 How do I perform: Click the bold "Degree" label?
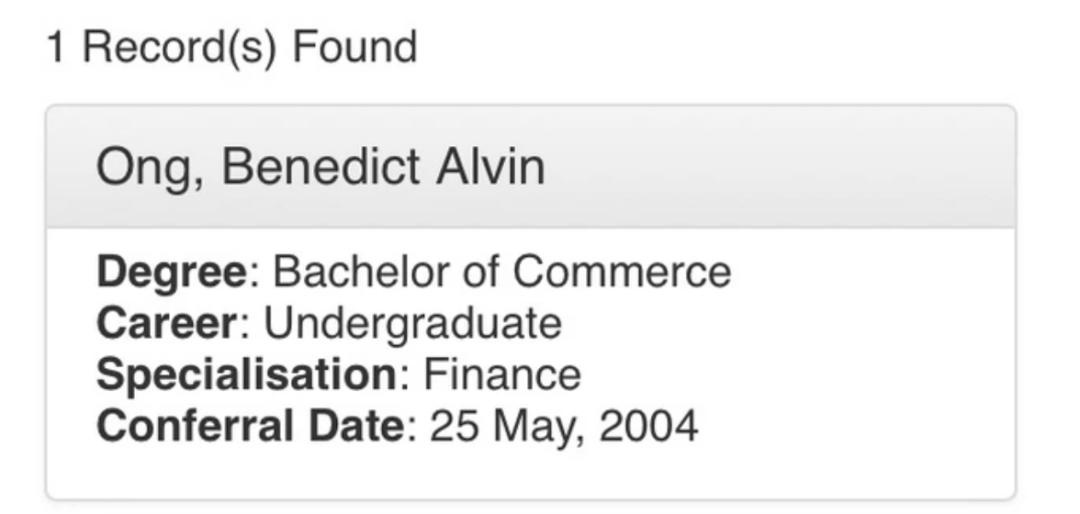[170, 271]
